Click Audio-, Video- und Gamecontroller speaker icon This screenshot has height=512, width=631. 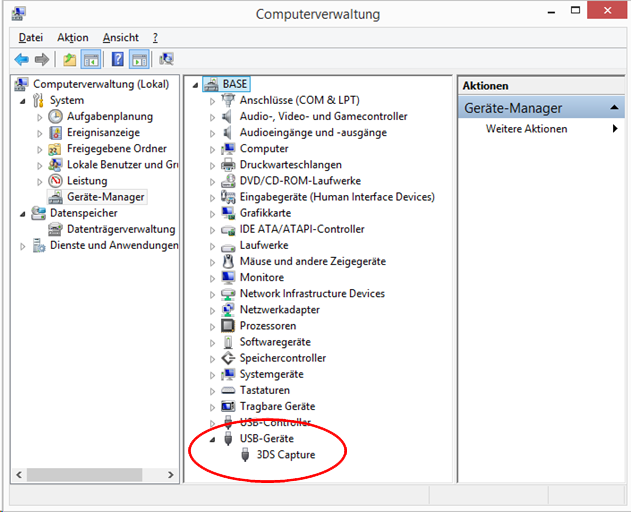pyautogui.click(x=227, y=116)
